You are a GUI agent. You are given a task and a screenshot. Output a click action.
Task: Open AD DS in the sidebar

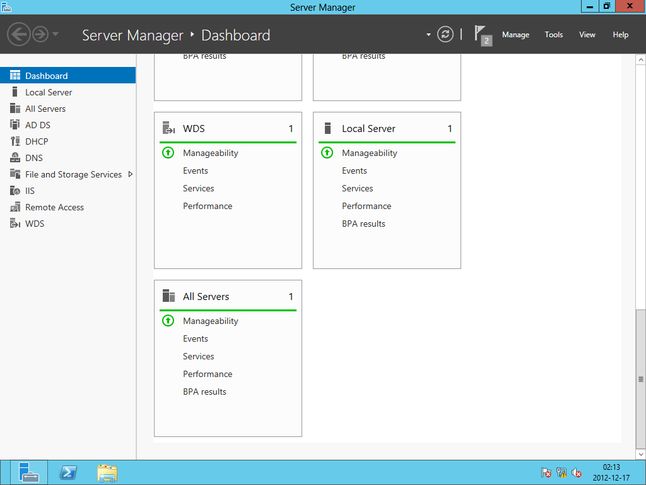coord(68,125)
